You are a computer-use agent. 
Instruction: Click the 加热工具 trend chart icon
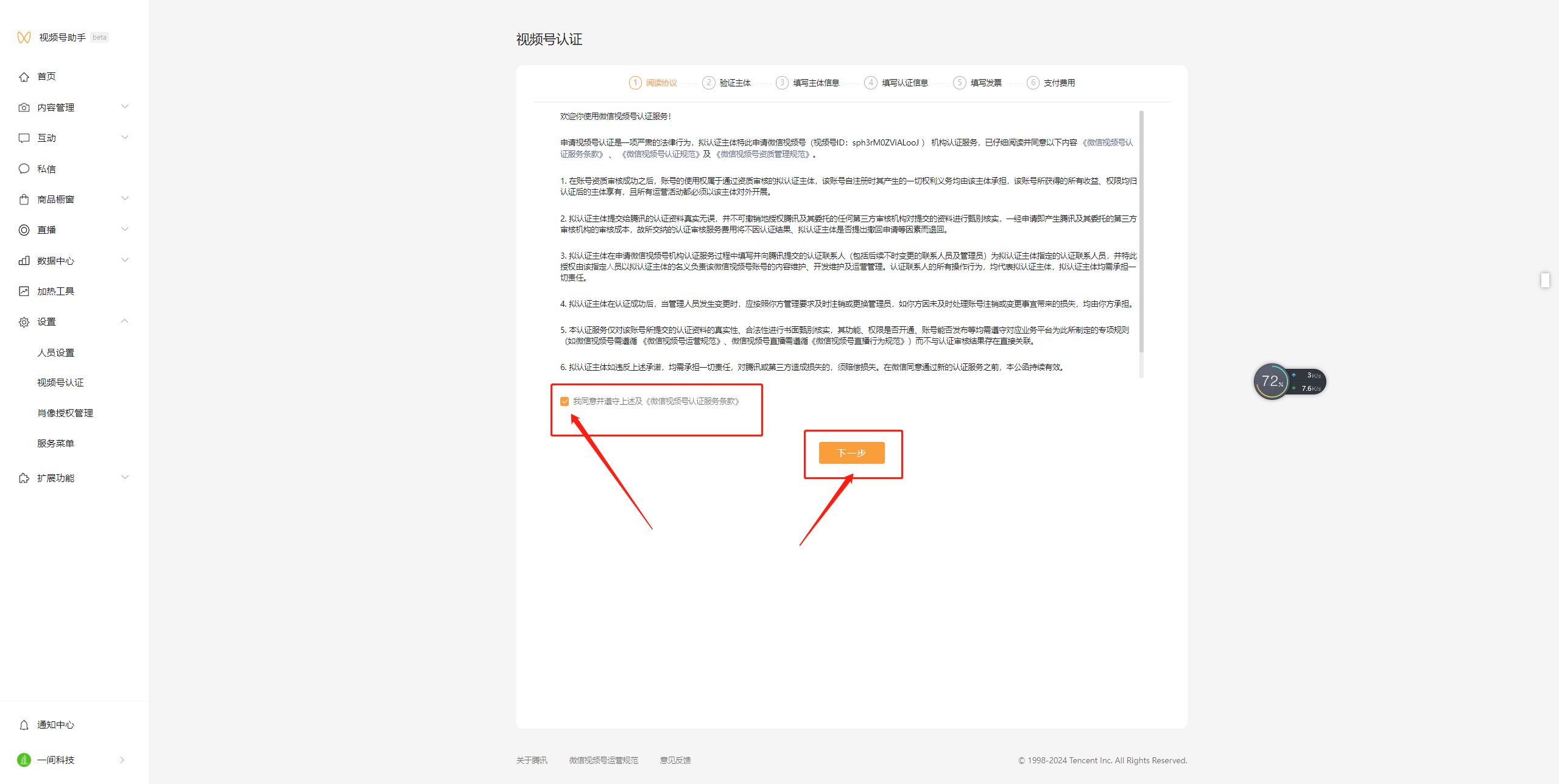point(24,291)
